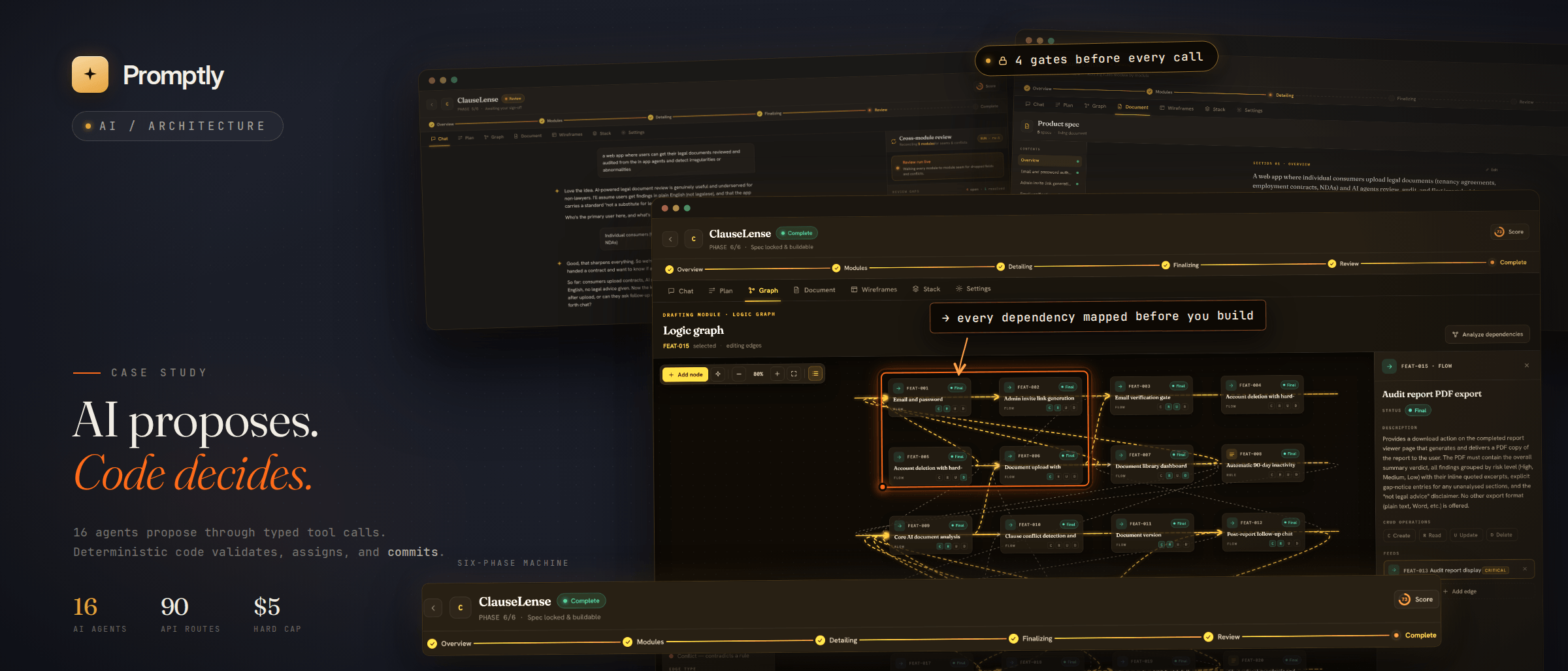Select Review phase in bottom ClauseLense bar
1568x671 pixels.
pos(1222,637)
